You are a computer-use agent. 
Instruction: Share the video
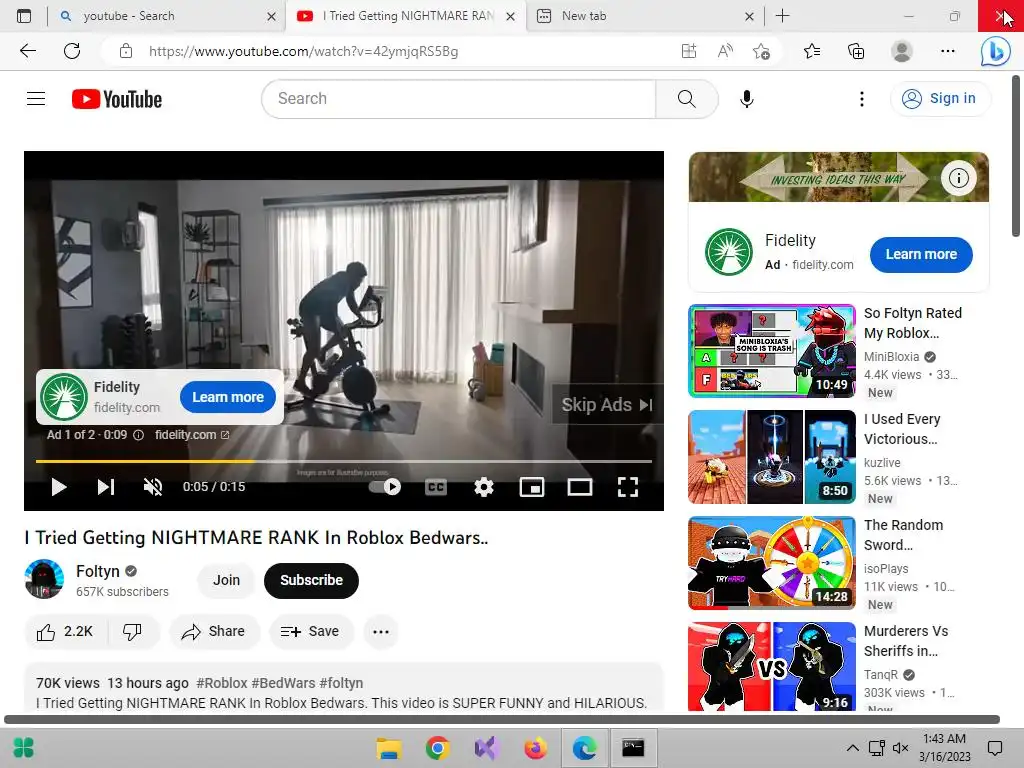214,632
